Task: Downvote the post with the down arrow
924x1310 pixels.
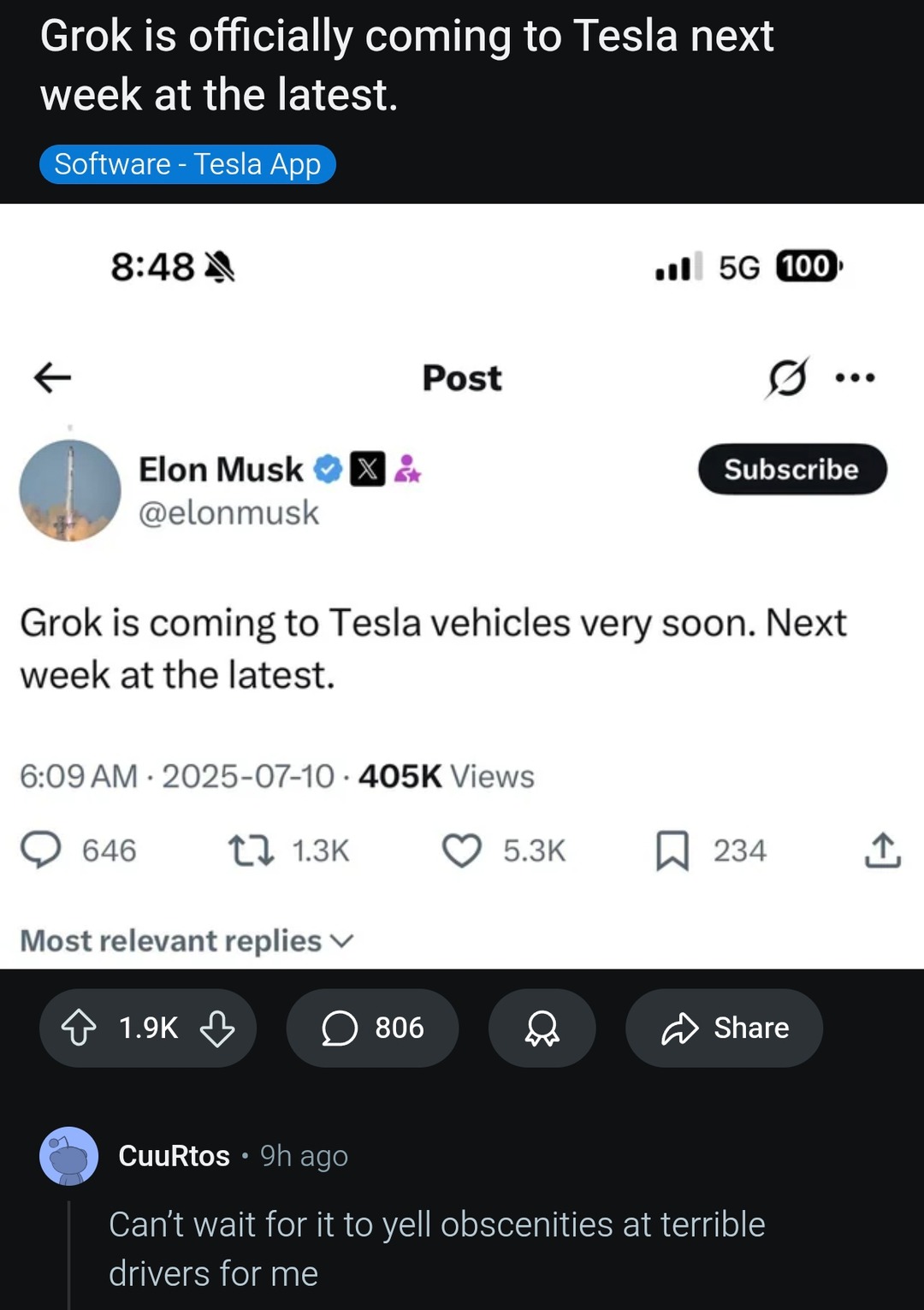Action: pyautogui.click(x=218, y=1028)
